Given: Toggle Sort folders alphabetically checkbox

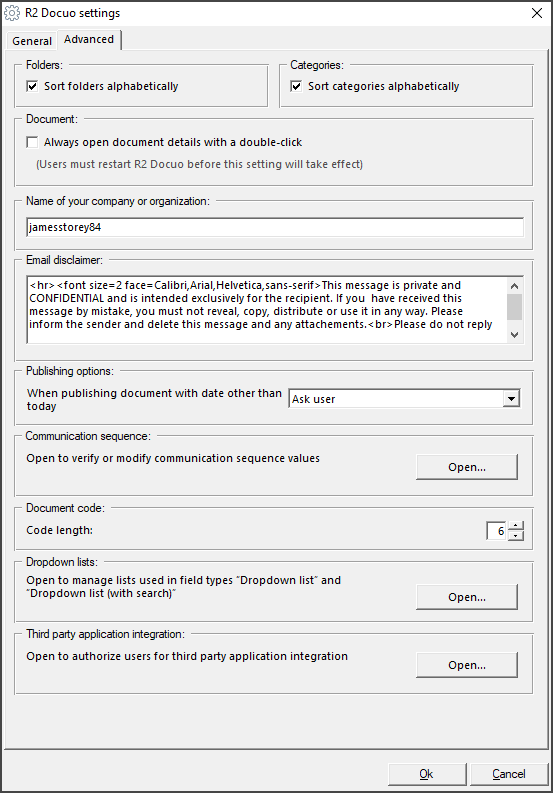Looking at the screenshot, I should click(32, 86).
